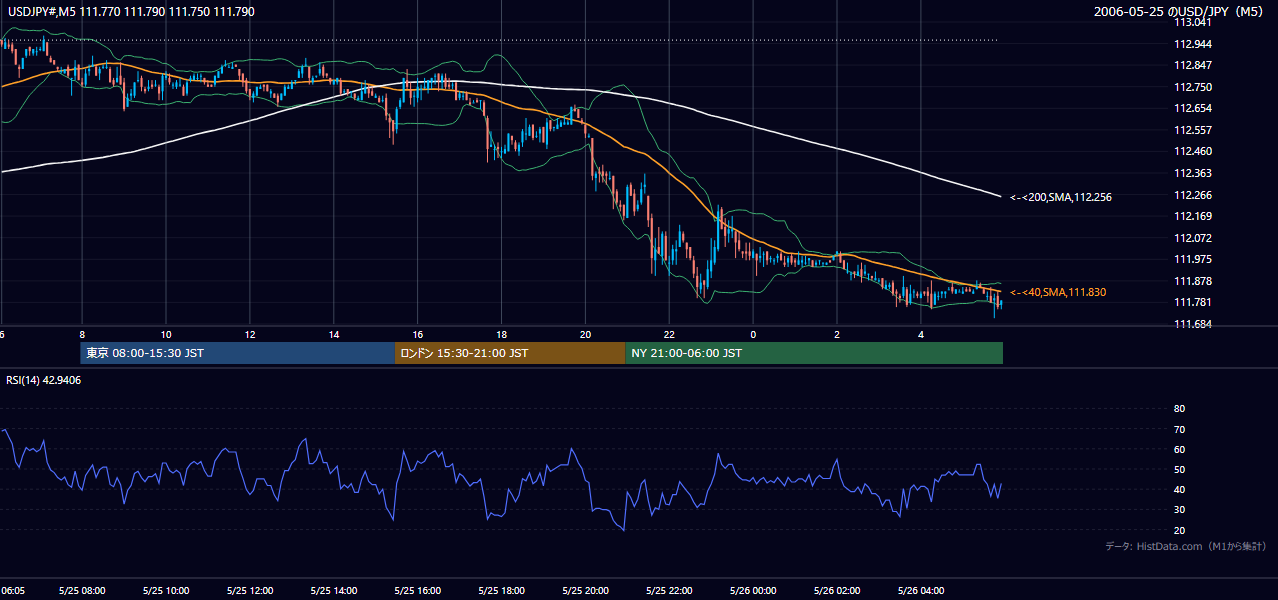Click RSI scale value 60

(x=1179, y=449)
